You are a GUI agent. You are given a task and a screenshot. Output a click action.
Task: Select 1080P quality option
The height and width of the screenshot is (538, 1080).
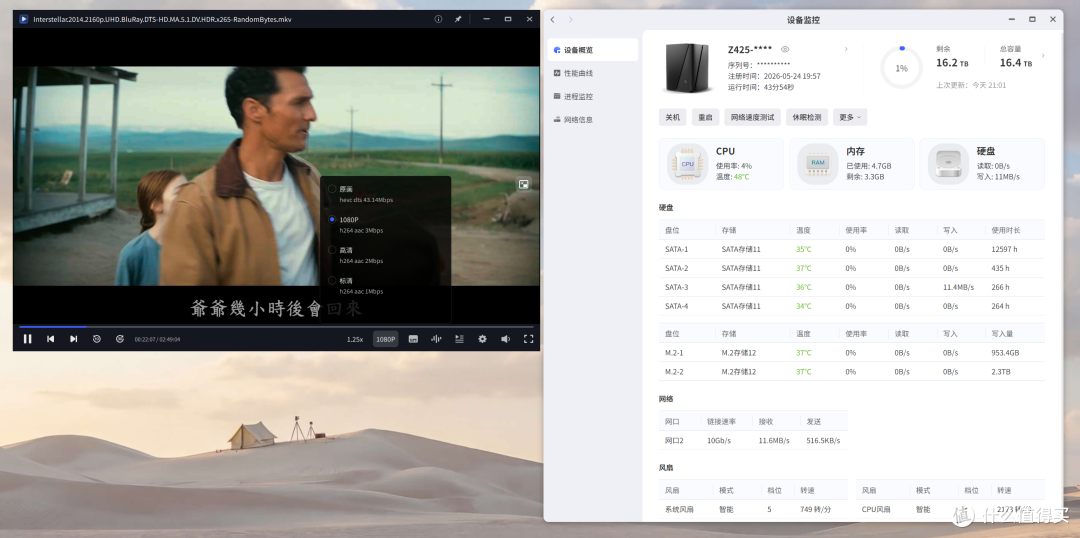coord(386,224)
